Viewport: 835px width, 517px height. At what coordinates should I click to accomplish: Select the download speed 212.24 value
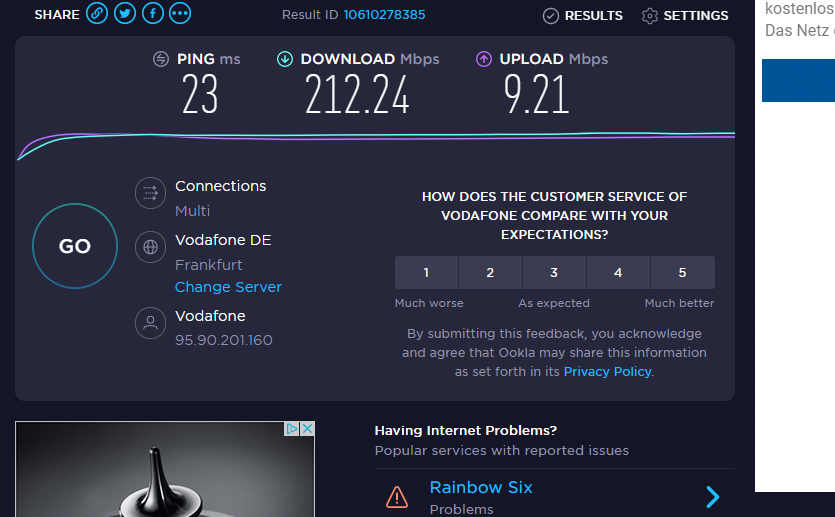[357, 94]
